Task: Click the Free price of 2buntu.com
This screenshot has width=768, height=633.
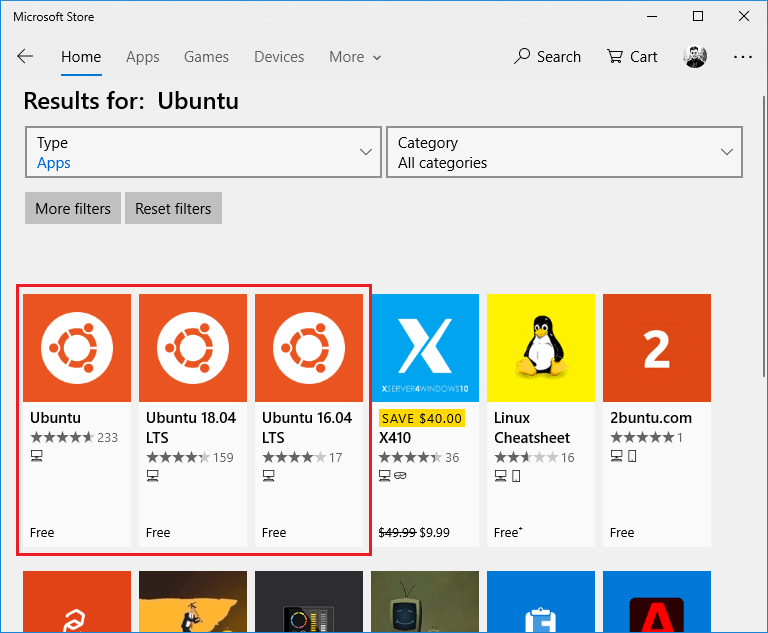Action: point(622,533)
